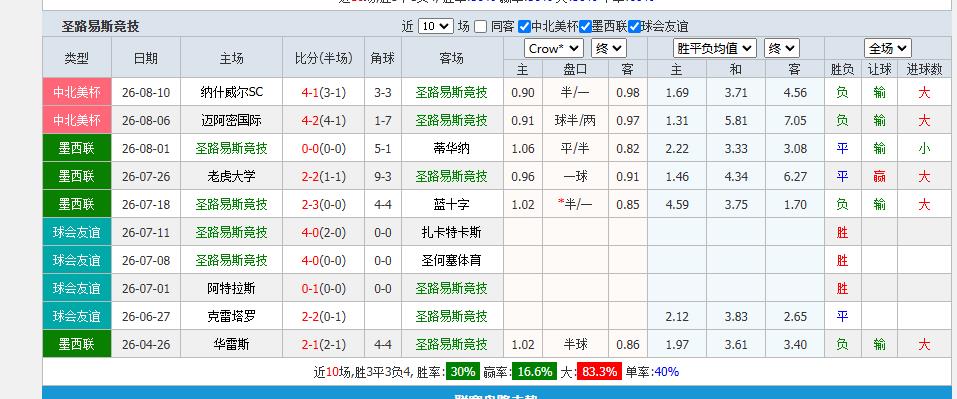The height and width of the screenshot is (399, 957).
Task: Open the 2-3(0-0) score for the 26-07-18 match
Action: tap(323, 205)
